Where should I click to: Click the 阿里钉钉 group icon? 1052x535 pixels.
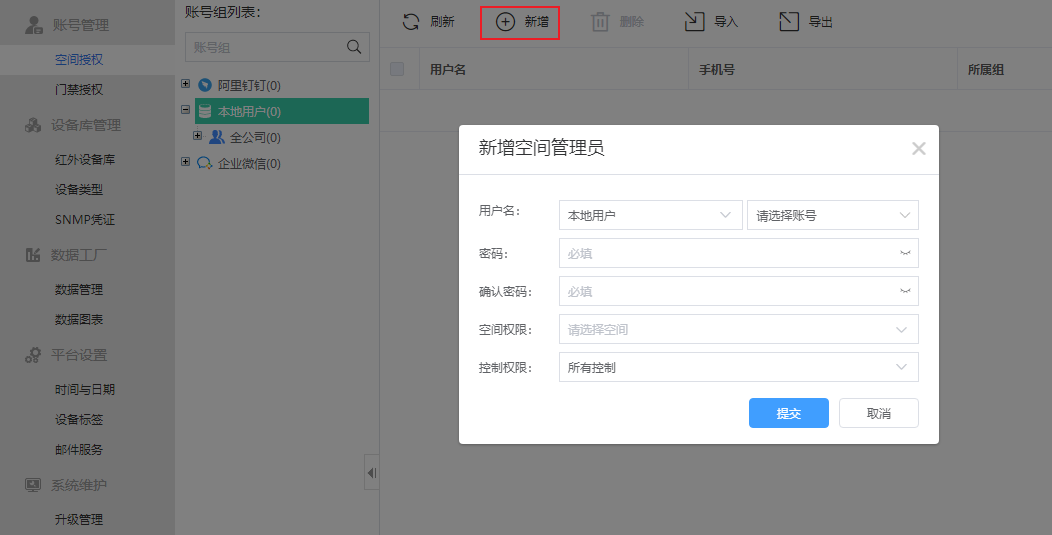(205, 85)
